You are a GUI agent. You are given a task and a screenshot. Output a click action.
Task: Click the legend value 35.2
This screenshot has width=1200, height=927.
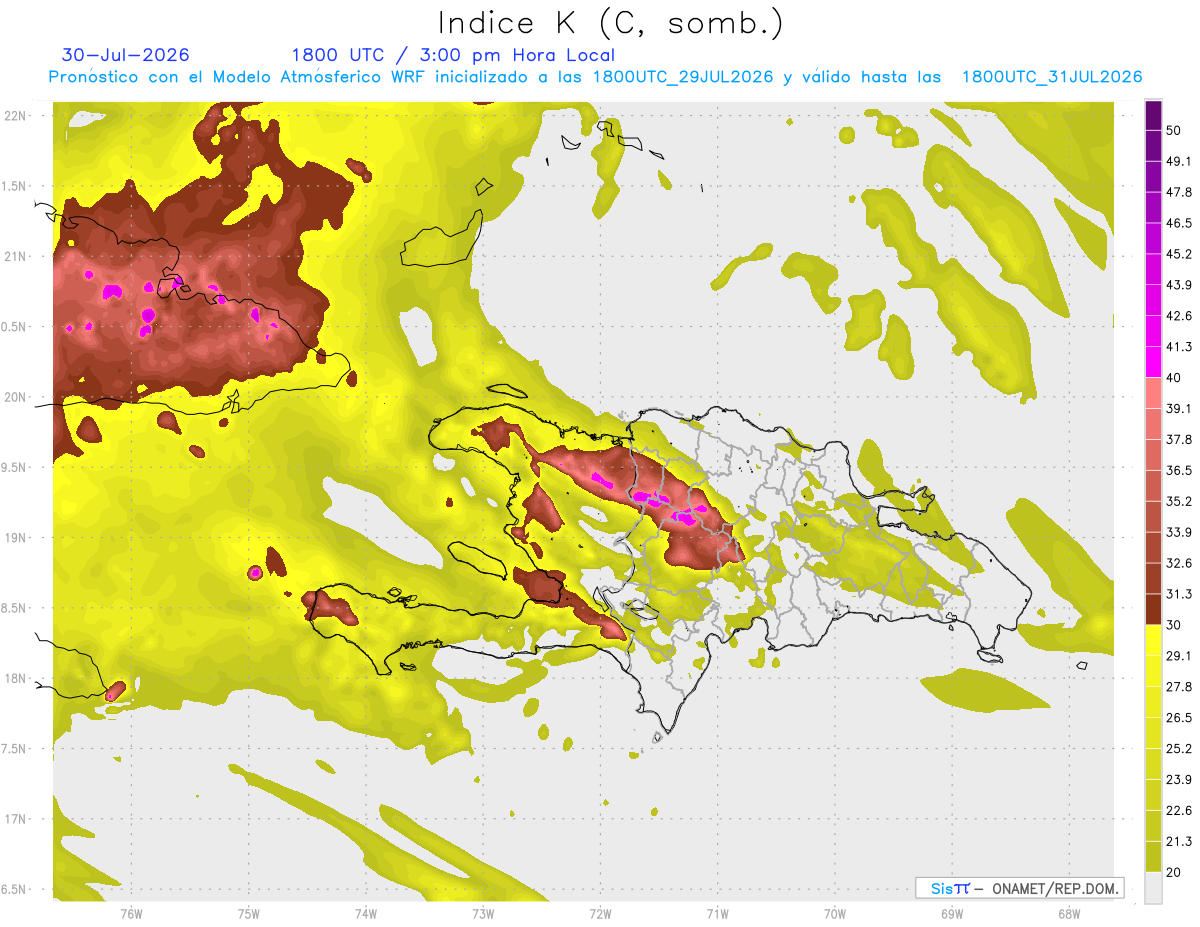(1179, 501)
